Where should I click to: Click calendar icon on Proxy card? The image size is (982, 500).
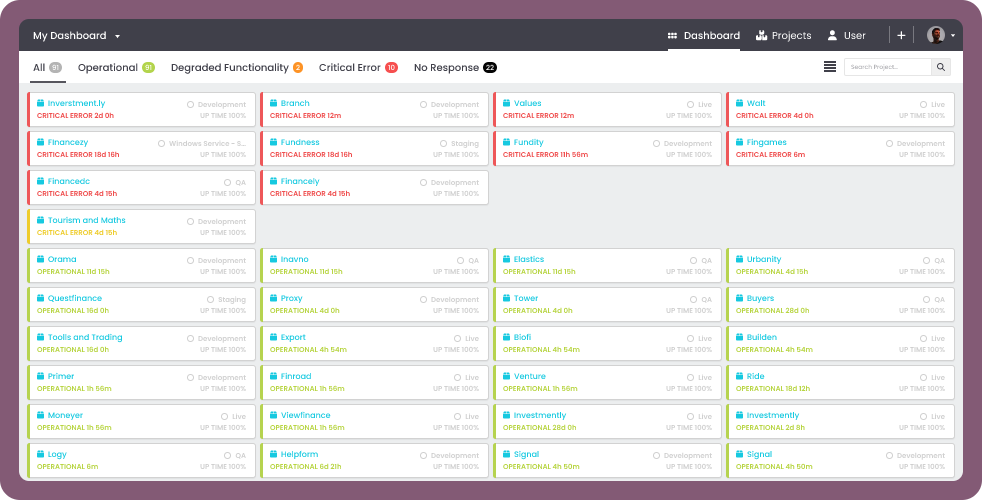[274, 298]
